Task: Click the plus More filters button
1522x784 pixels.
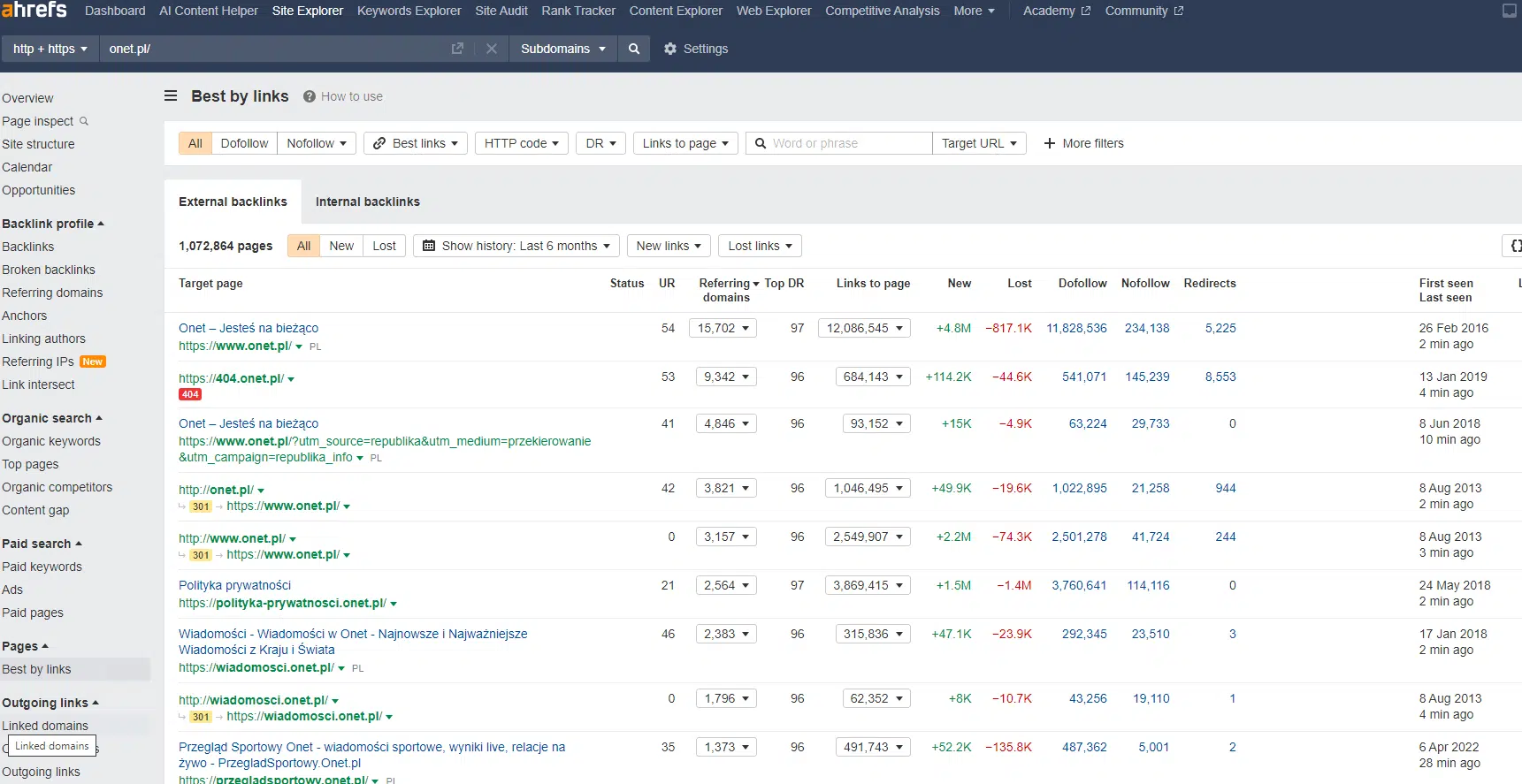Action: 1083,143
